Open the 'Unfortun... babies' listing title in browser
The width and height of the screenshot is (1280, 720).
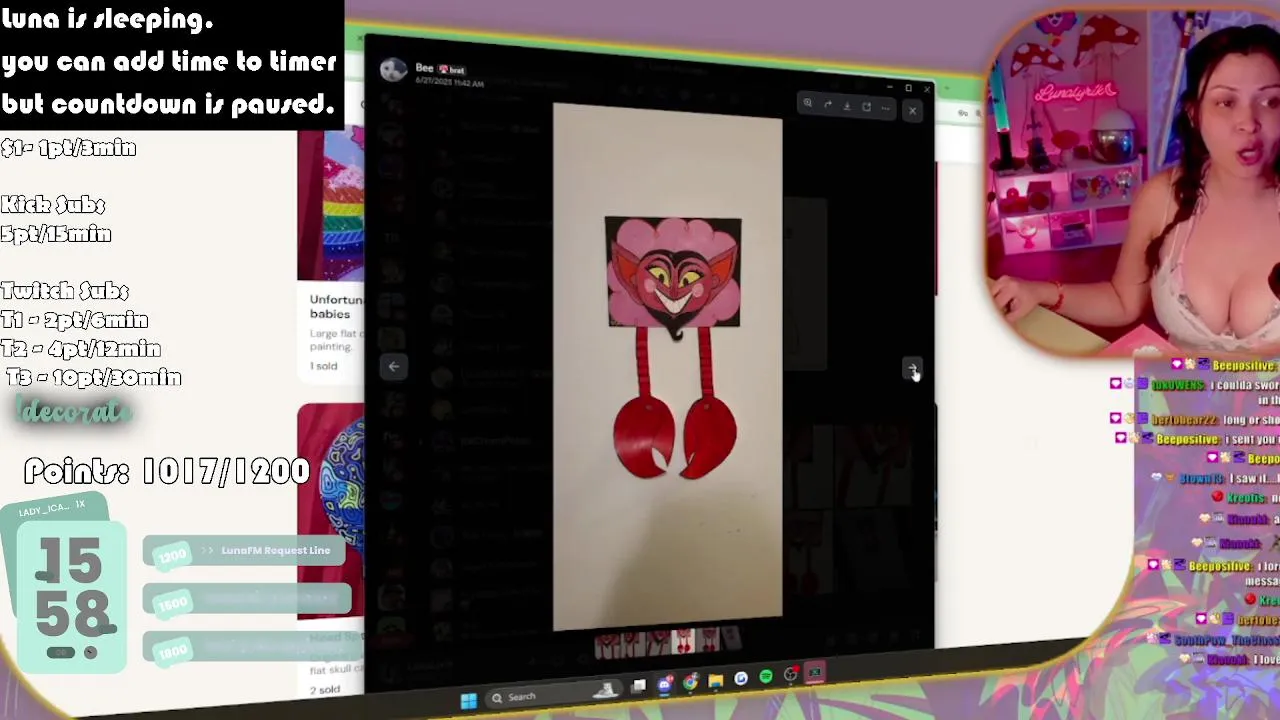pos(336,306)
